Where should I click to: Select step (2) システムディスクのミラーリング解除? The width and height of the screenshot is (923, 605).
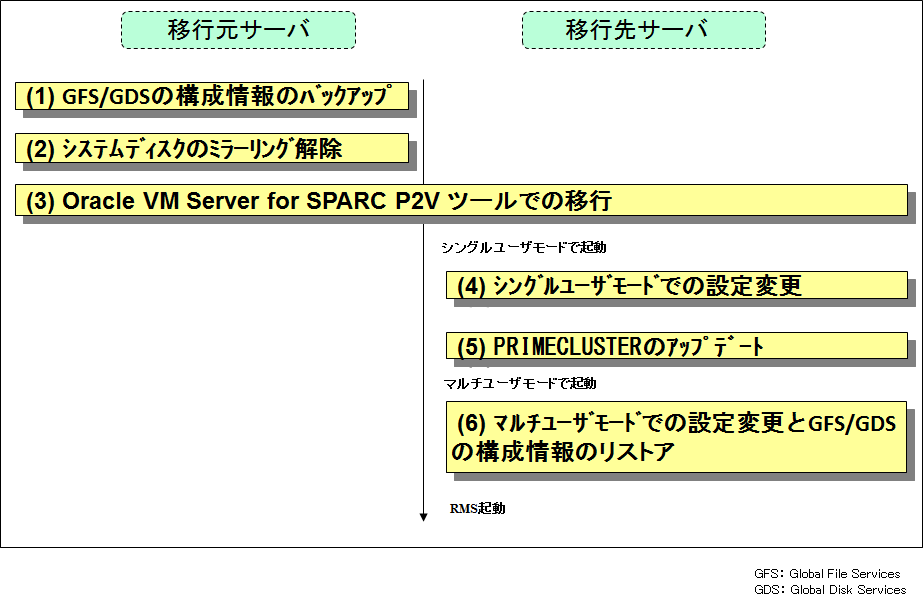212,148
